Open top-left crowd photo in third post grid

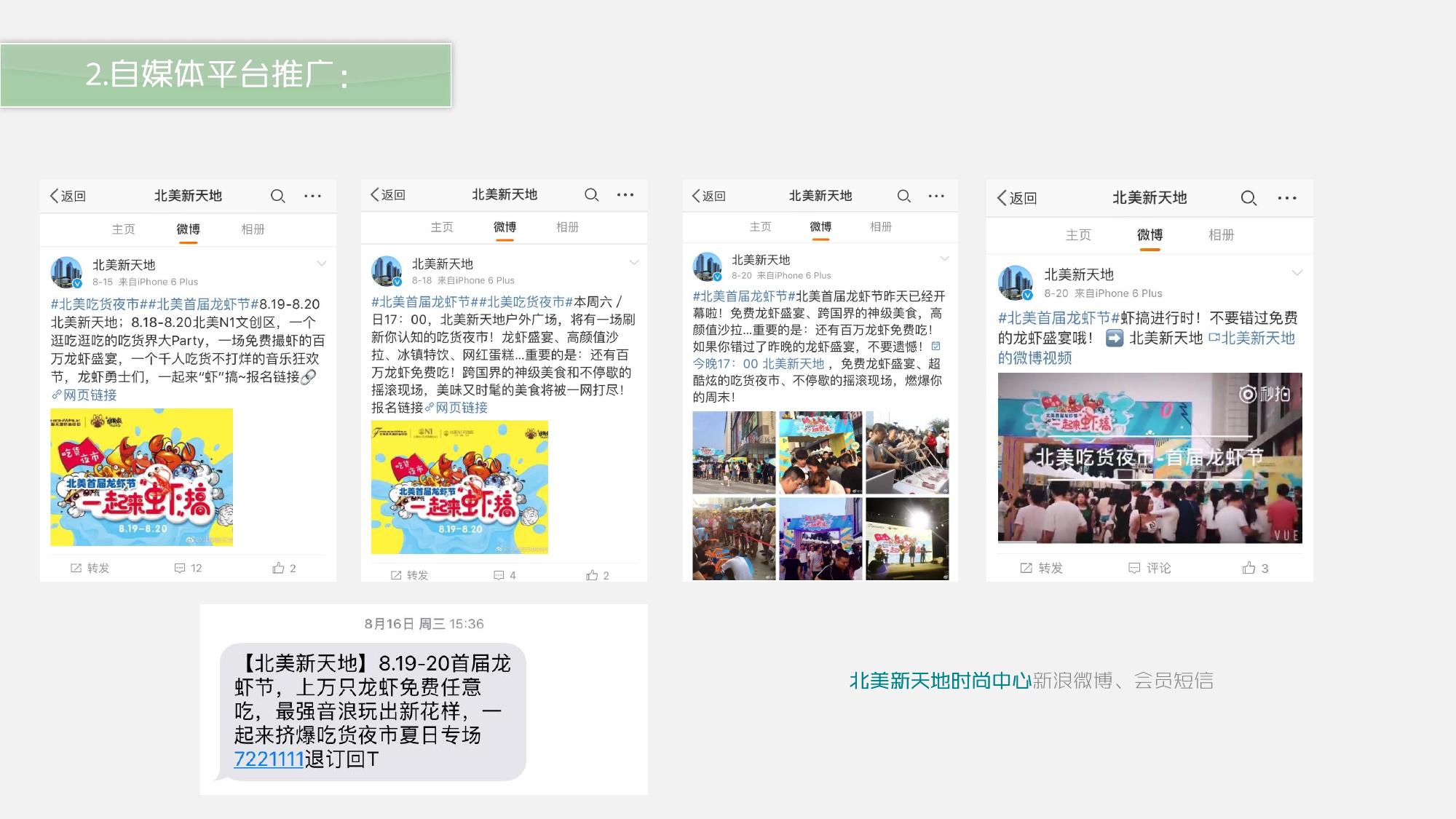(x=734, y=453)
